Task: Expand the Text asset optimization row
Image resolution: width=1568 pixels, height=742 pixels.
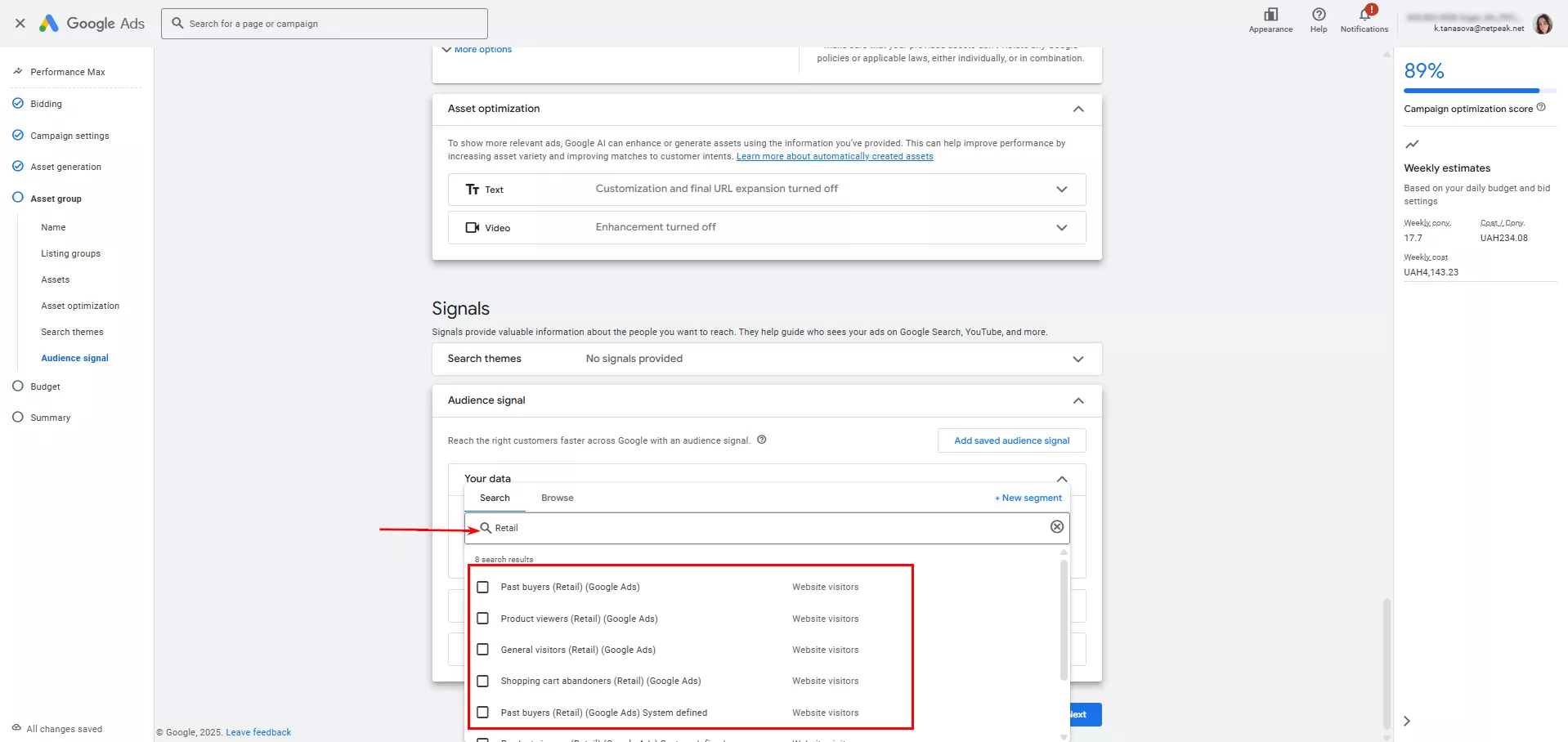Action: click(x=1061, y=190)
